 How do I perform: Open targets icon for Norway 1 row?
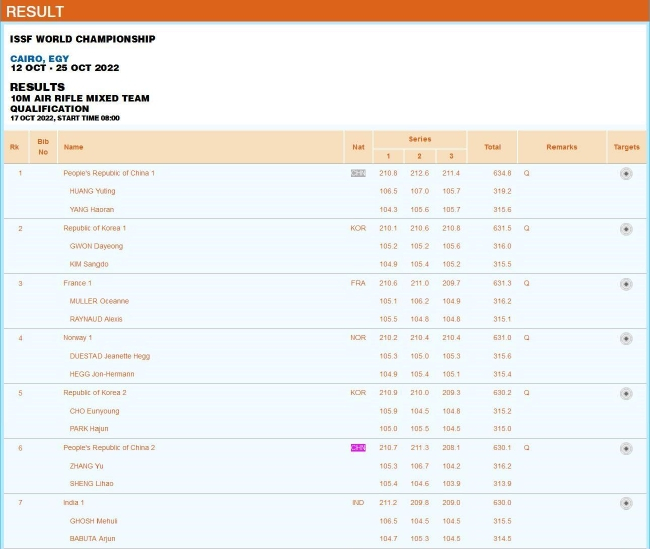pos(626,339)
